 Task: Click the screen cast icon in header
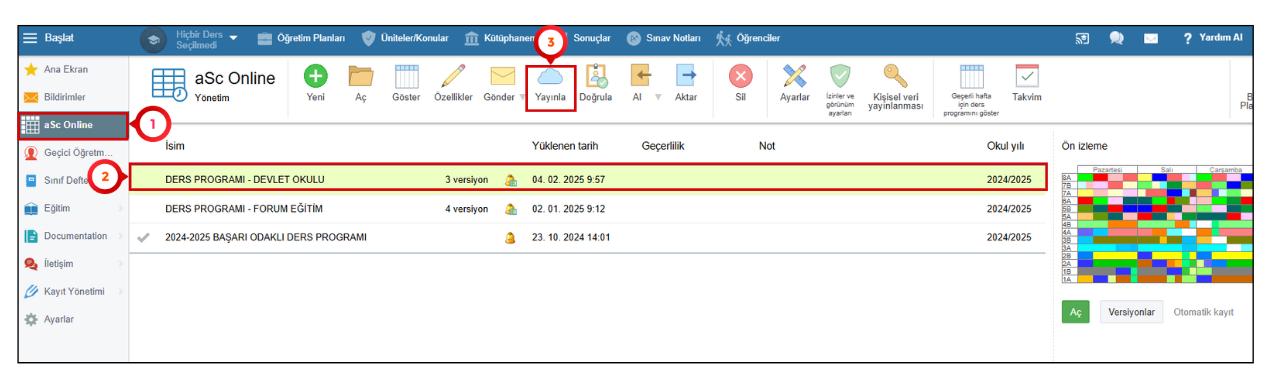tap(1082, 38)
